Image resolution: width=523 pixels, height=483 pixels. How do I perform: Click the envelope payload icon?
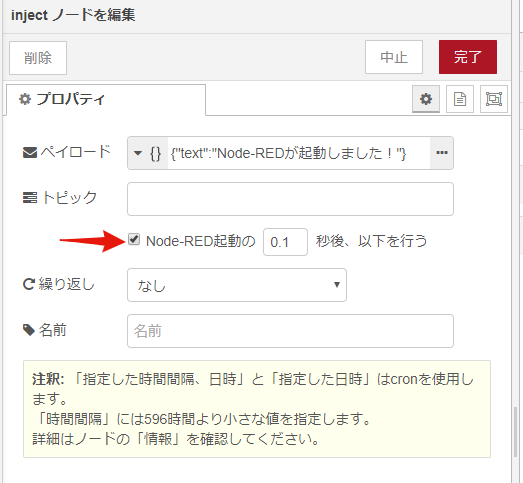point(30,153)
